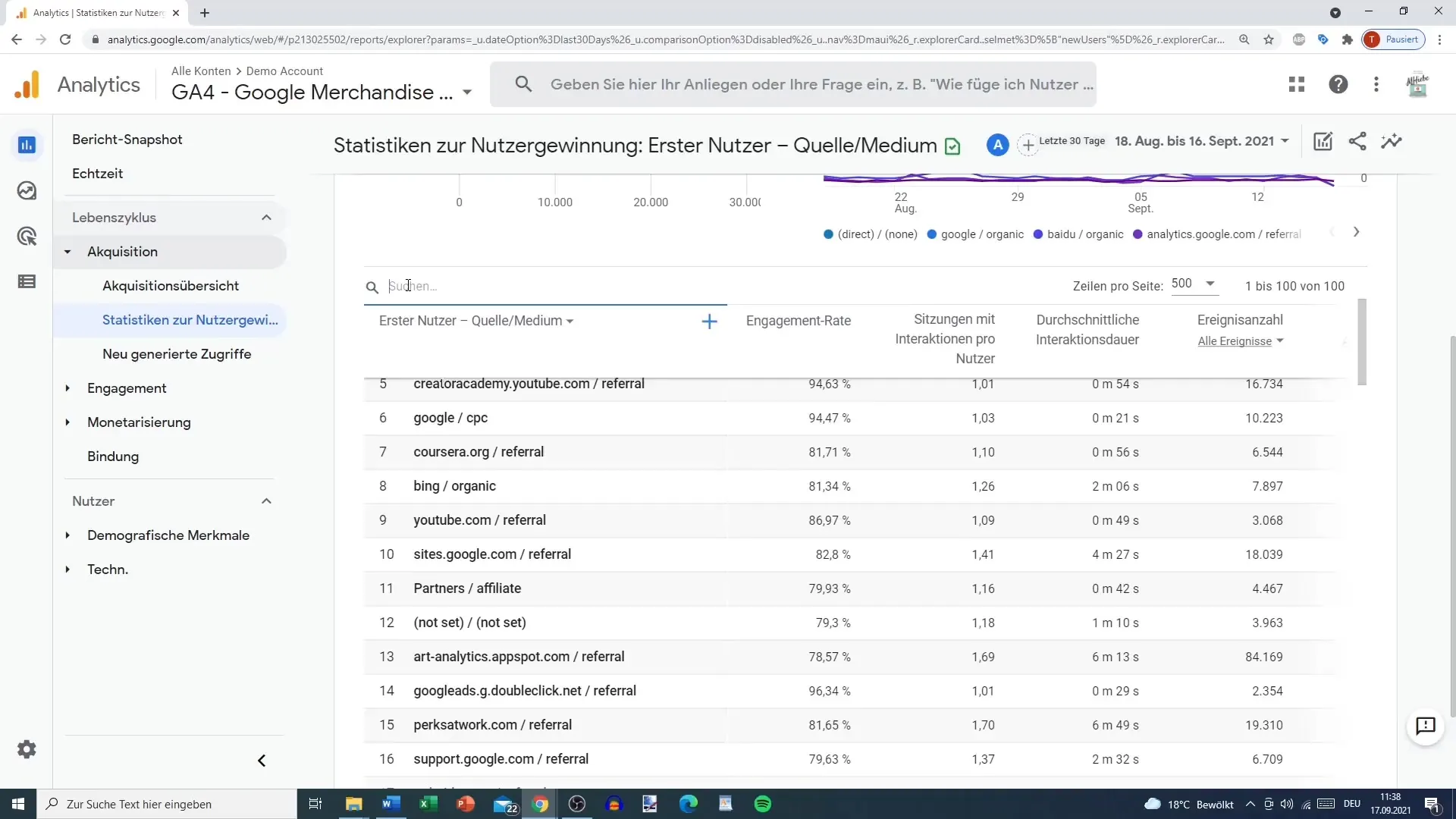Sort by Durchschnittliche Interaktionsdauer column
This screenshot has height=819, width=1456.
click(1087, 330)
